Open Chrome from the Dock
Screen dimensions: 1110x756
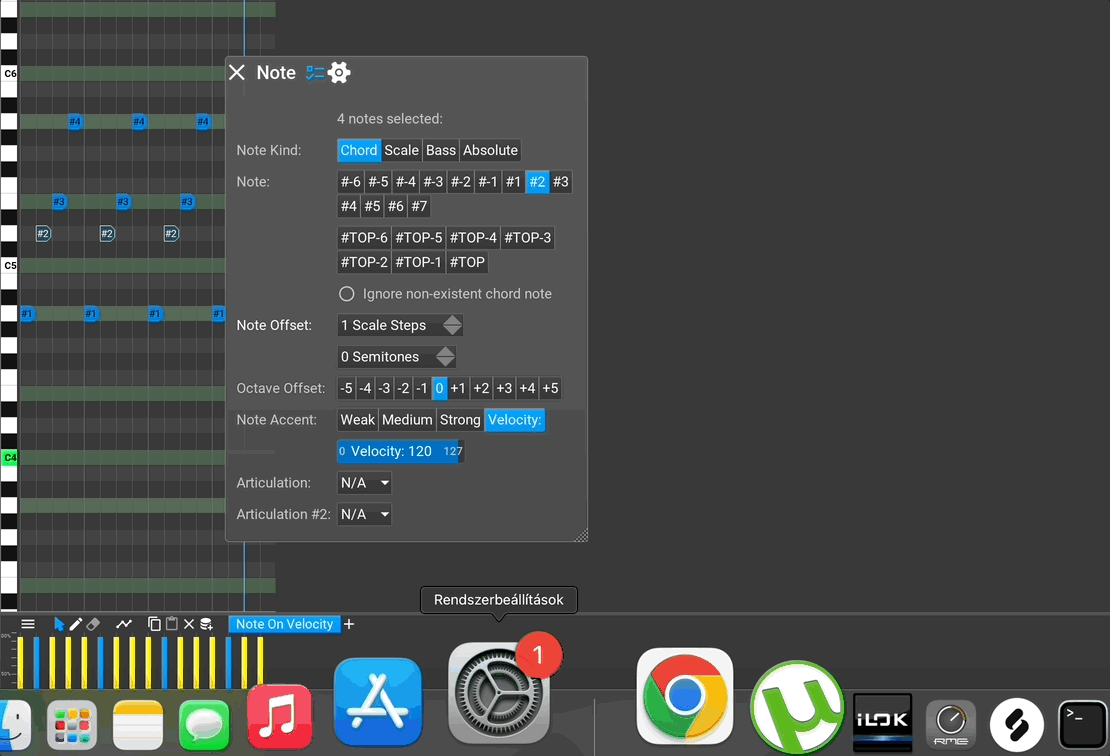[x=685, y=696]
